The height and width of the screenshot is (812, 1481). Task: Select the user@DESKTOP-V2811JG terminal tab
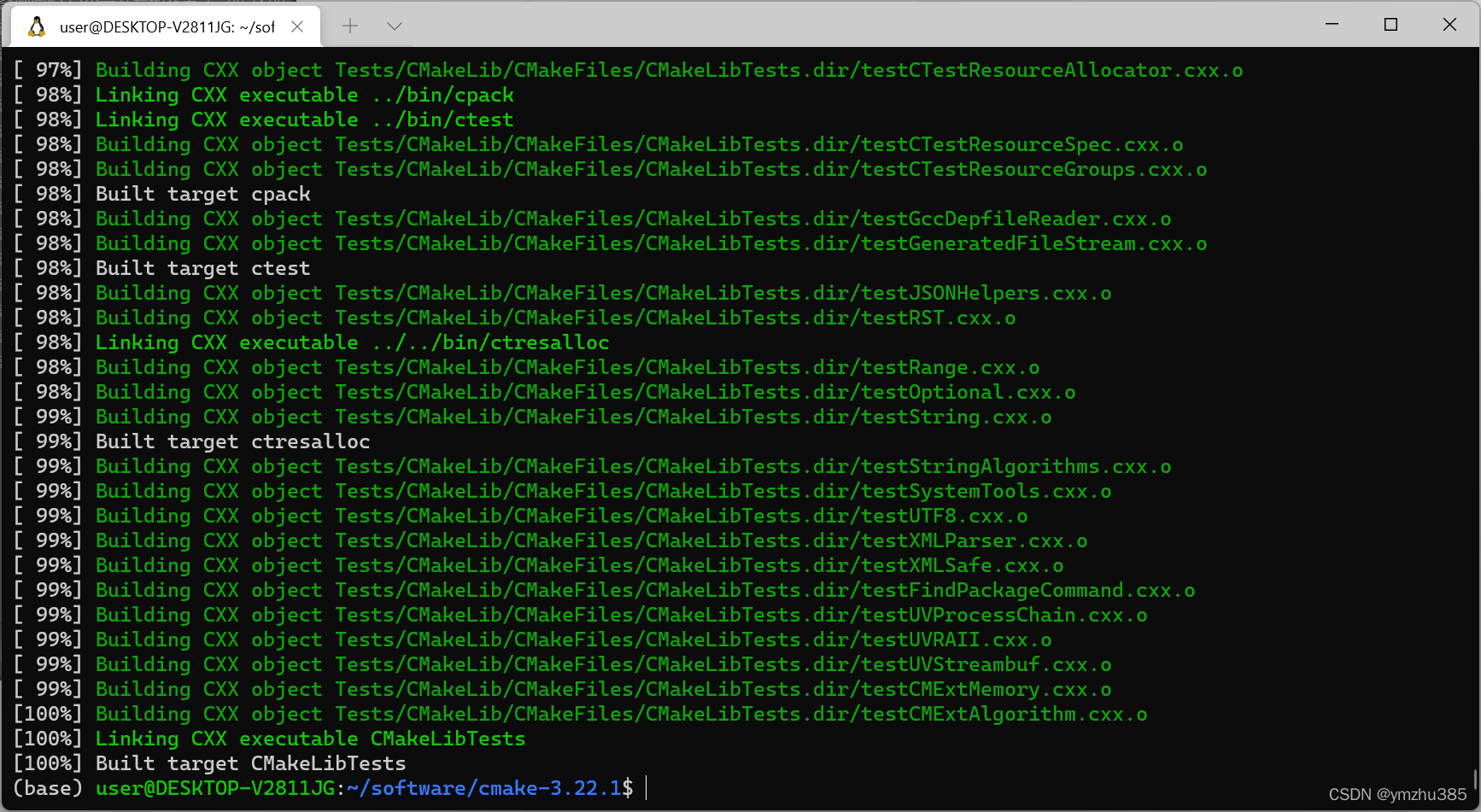(166, 26)
